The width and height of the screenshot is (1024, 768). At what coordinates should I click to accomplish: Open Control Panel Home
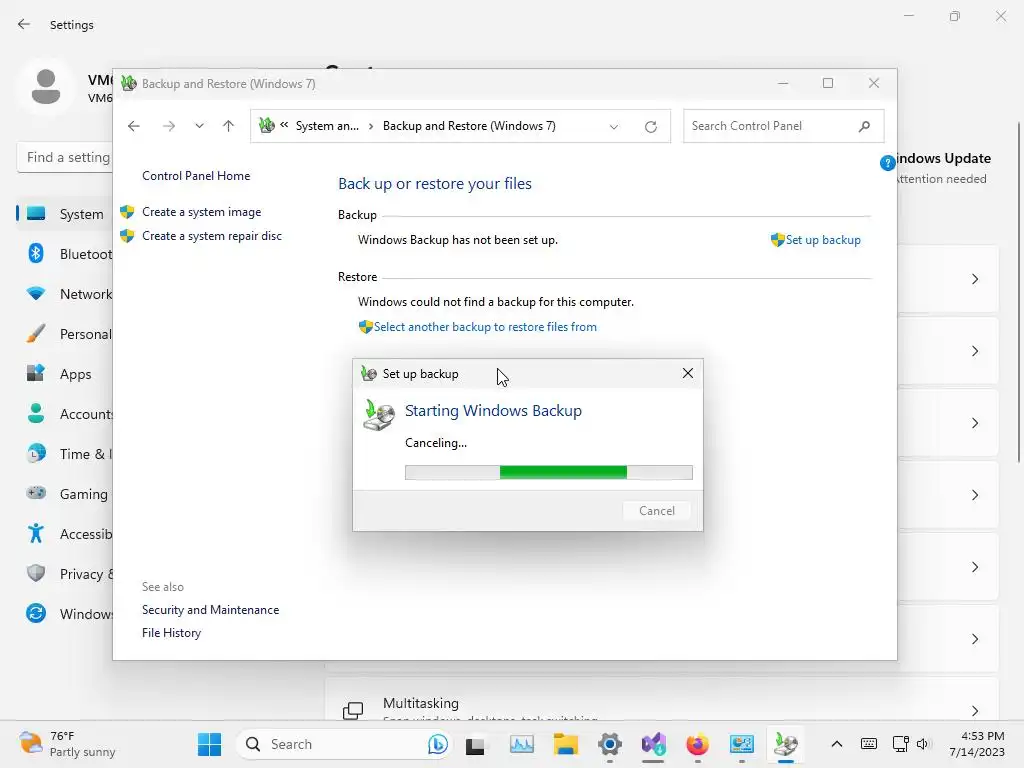(x=196, y=176)
